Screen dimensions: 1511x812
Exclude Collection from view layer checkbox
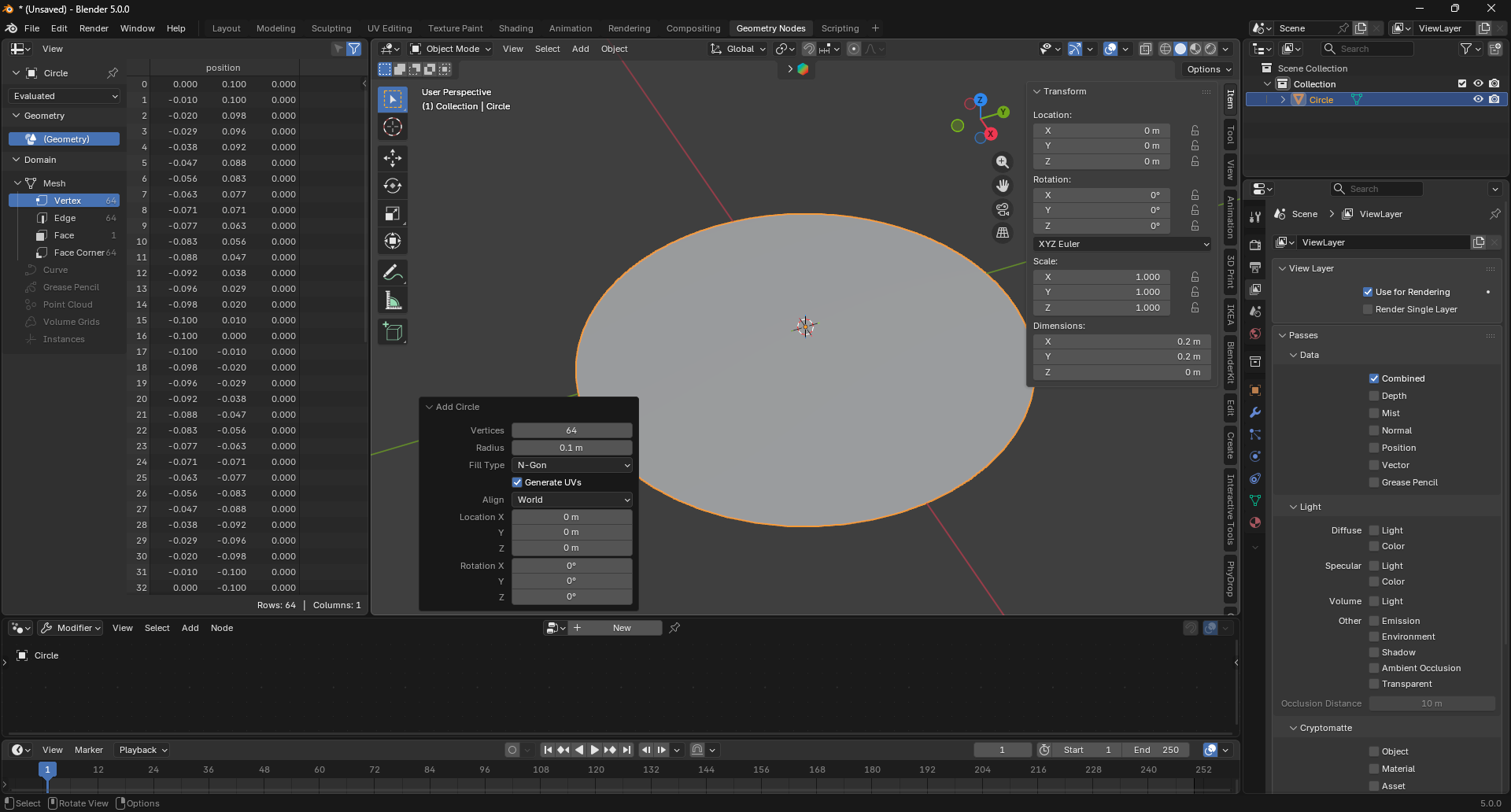[1462, 84]
